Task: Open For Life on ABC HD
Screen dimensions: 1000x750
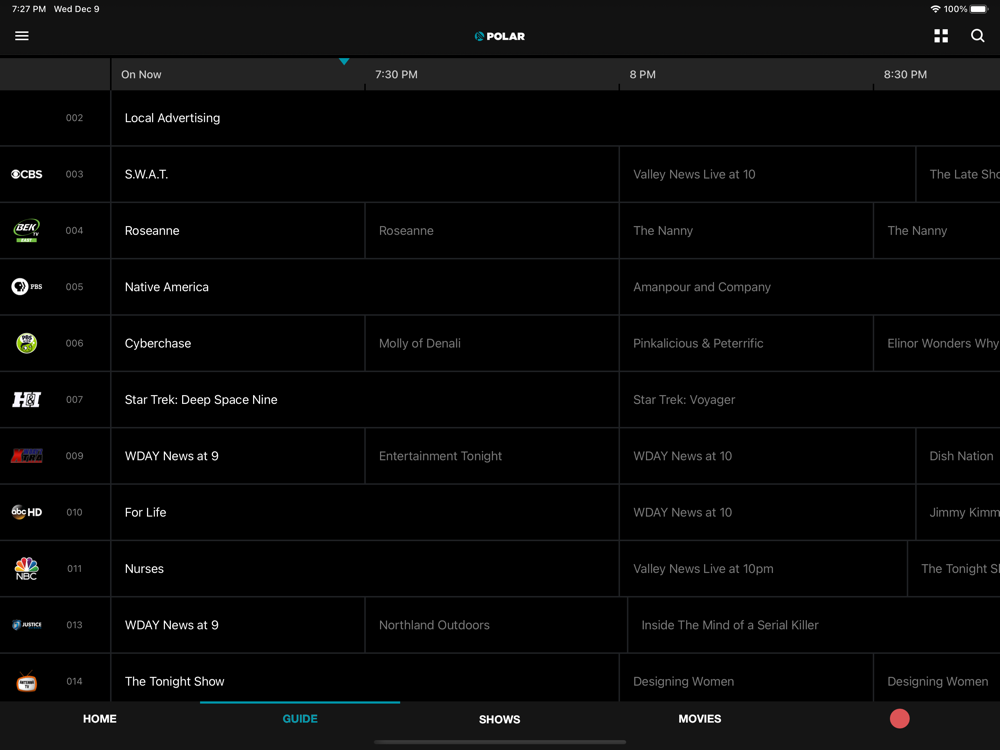Action: (x=365, y=512)
